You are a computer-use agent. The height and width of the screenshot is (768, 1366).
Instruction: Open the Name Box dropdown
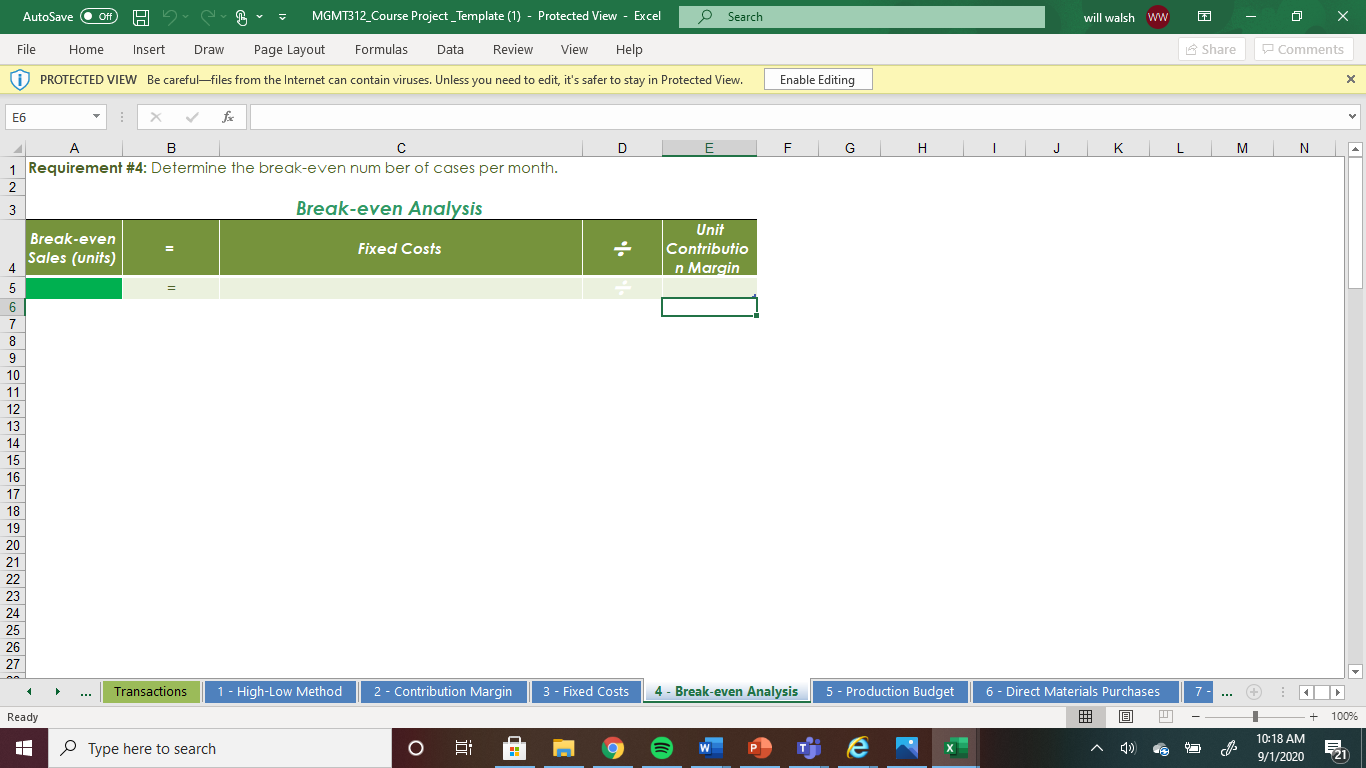(97, 116)
